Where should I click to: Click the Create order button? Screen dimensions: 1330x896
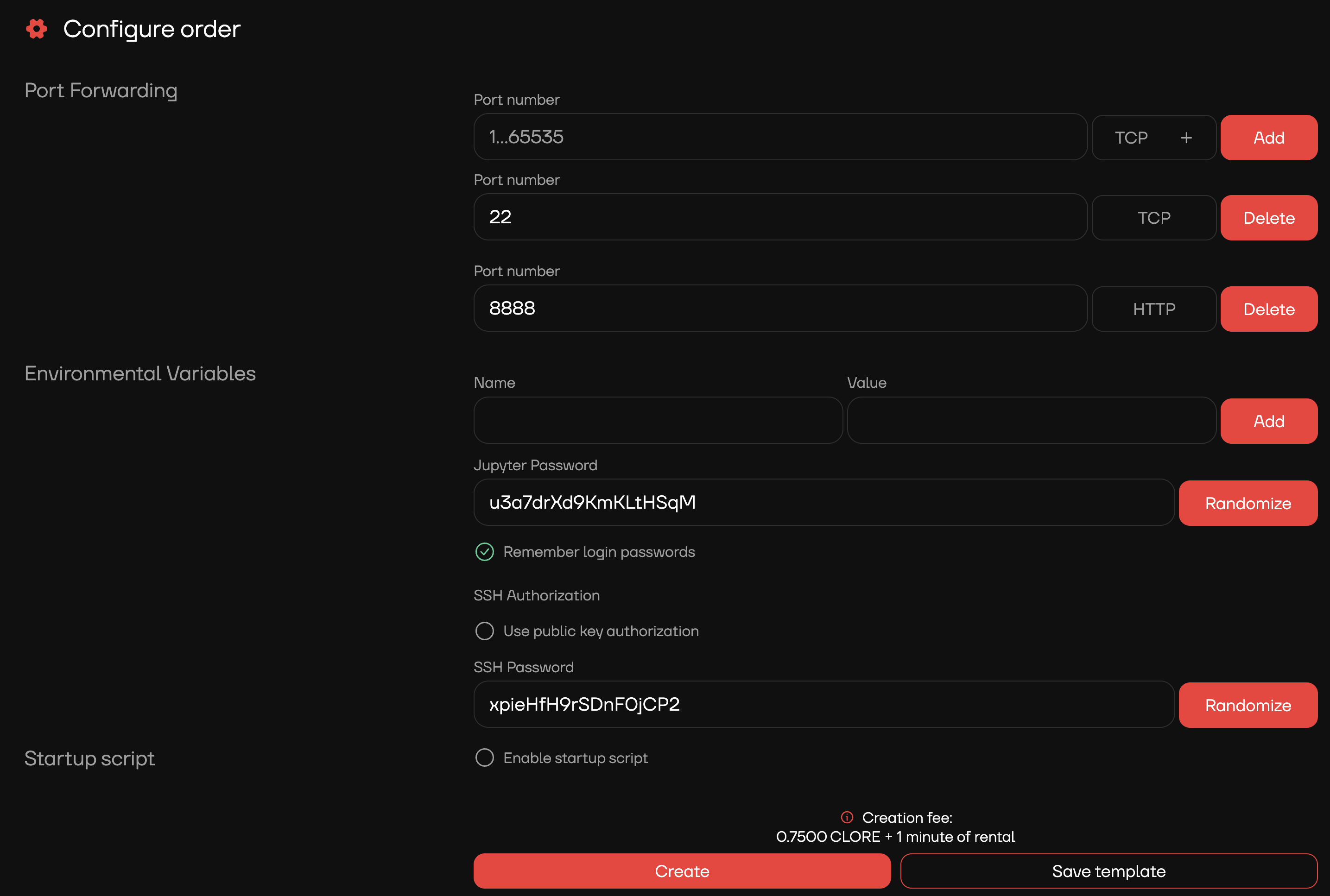click(681, 871)
